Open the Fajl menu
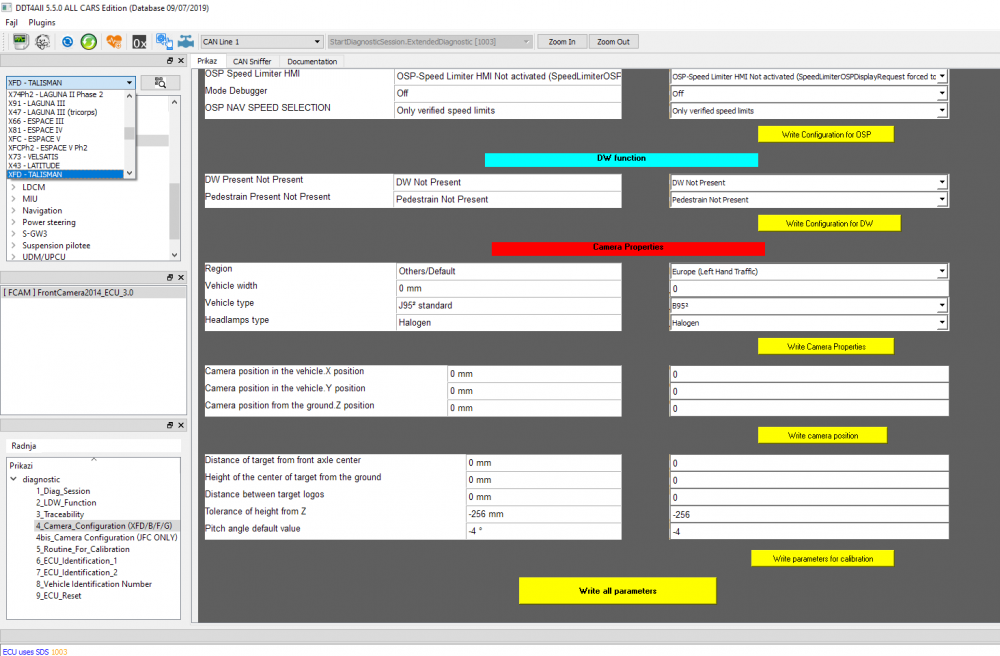This screenshot has height=656, width=1000. (x=11, y=22)
